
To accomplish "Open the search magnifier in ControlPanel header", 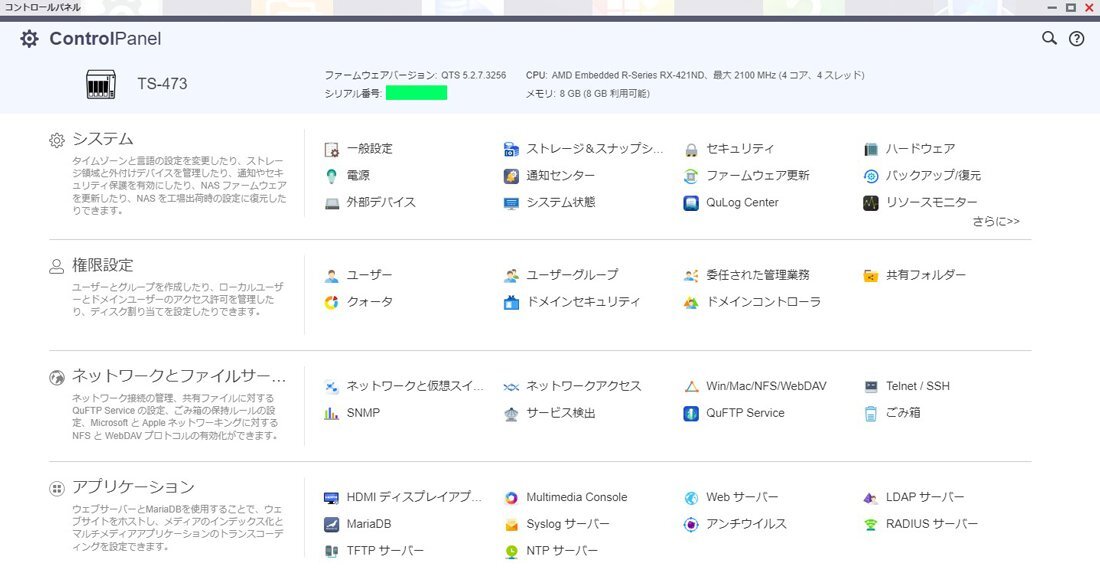I will [1049, 39].
